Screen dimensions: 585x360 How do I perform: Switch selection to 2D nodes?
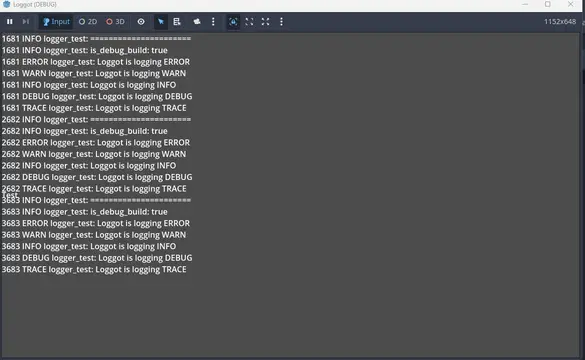tap(88, 22)
